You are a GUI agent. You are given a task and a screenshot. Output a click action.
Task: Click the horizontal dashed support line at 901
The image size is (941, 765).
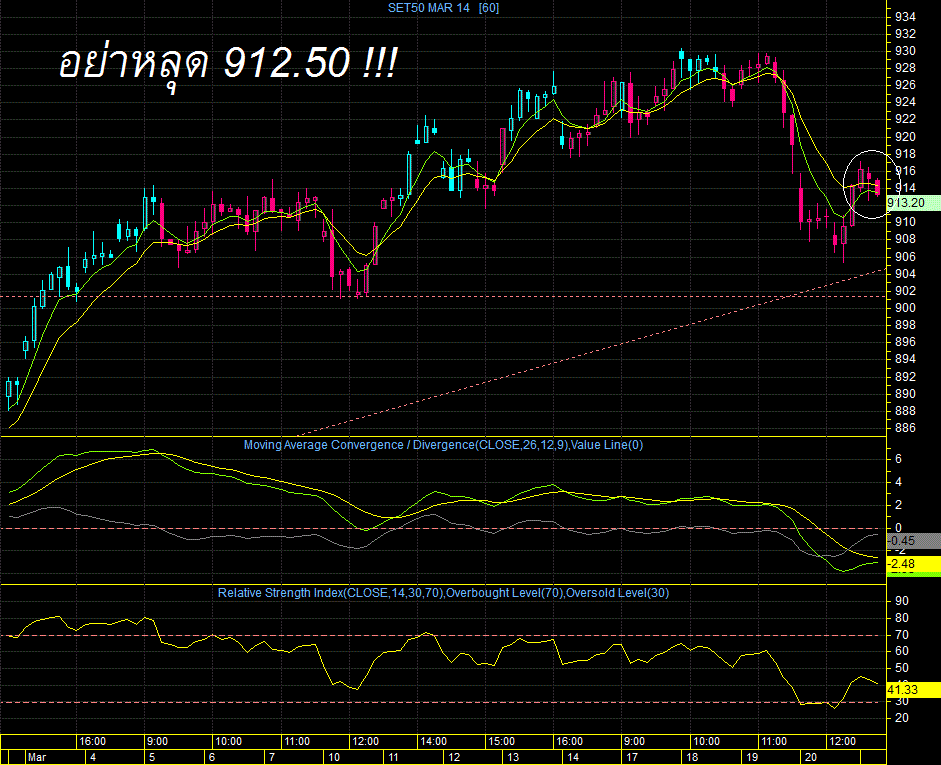(x=443, y=296)
